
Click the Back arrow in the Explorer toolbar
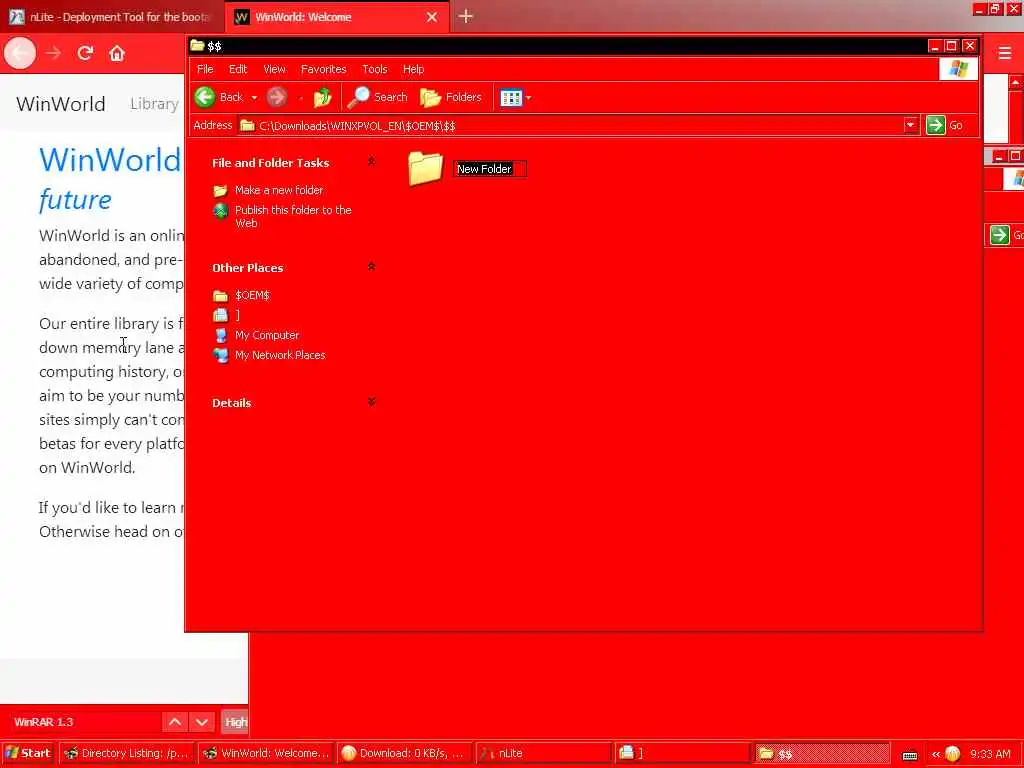[205, 97]
